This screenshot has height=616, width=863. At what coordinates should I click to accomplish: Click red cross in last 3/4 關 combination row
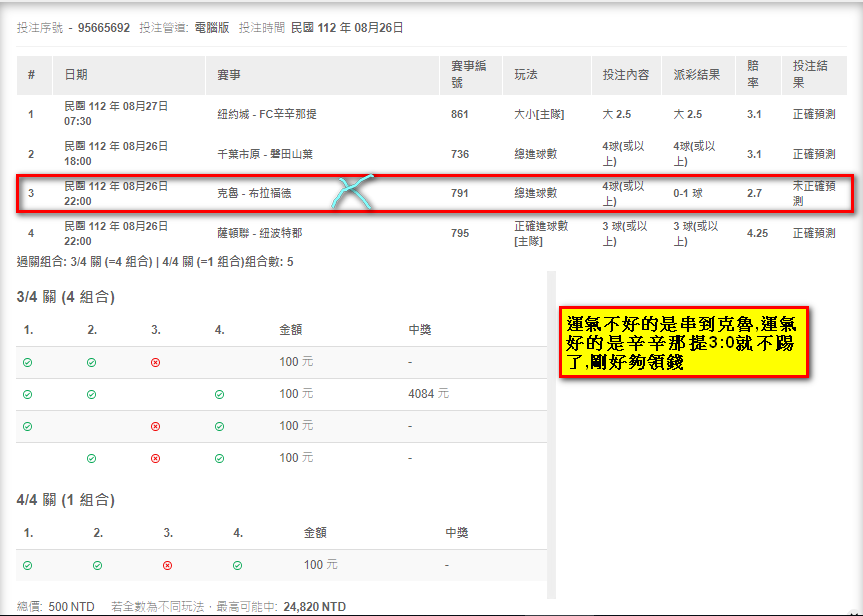coord(155,459)
